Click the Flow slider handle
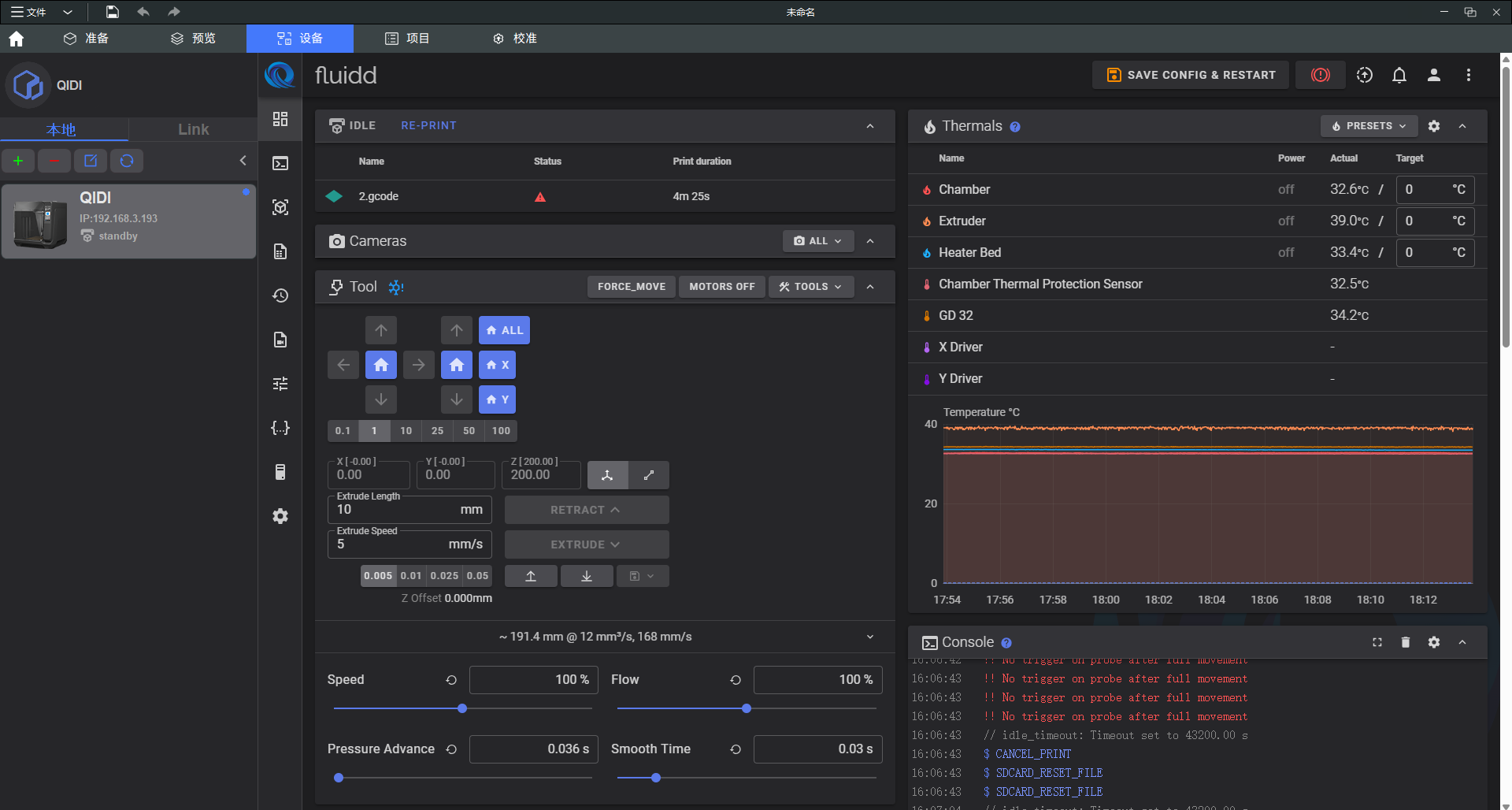This screenshot has height=810, width=1512. click(746, 708)
